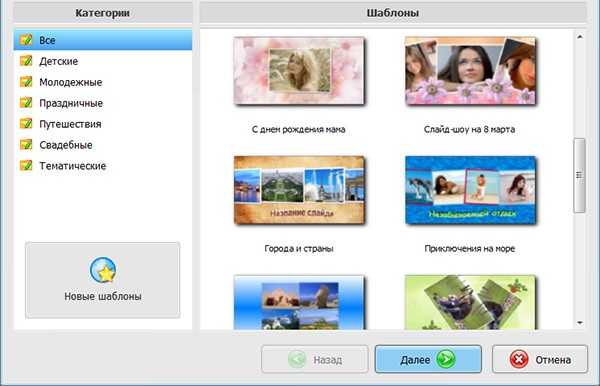The height and width of the screenshot is (386, 600).
Task: Click the green arrow icon on Далее
Action: tap(446, 359)
